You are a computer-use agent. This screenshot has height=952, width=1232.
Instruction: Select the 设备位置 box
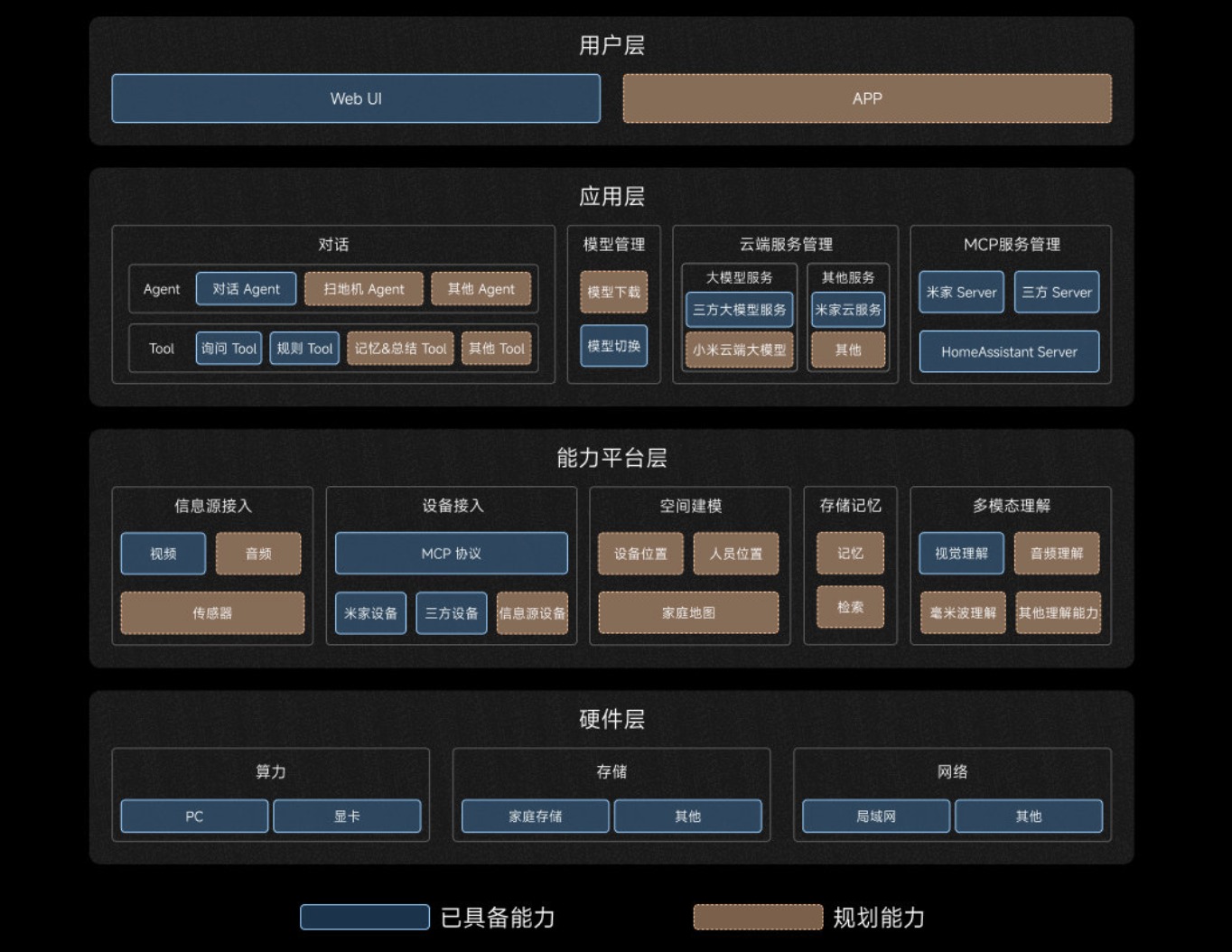click(640, 554)
